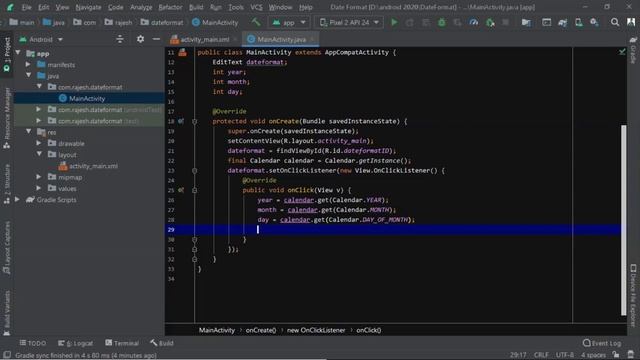
Task: Start debugging with the green bug icon
Action: point(442,22)
